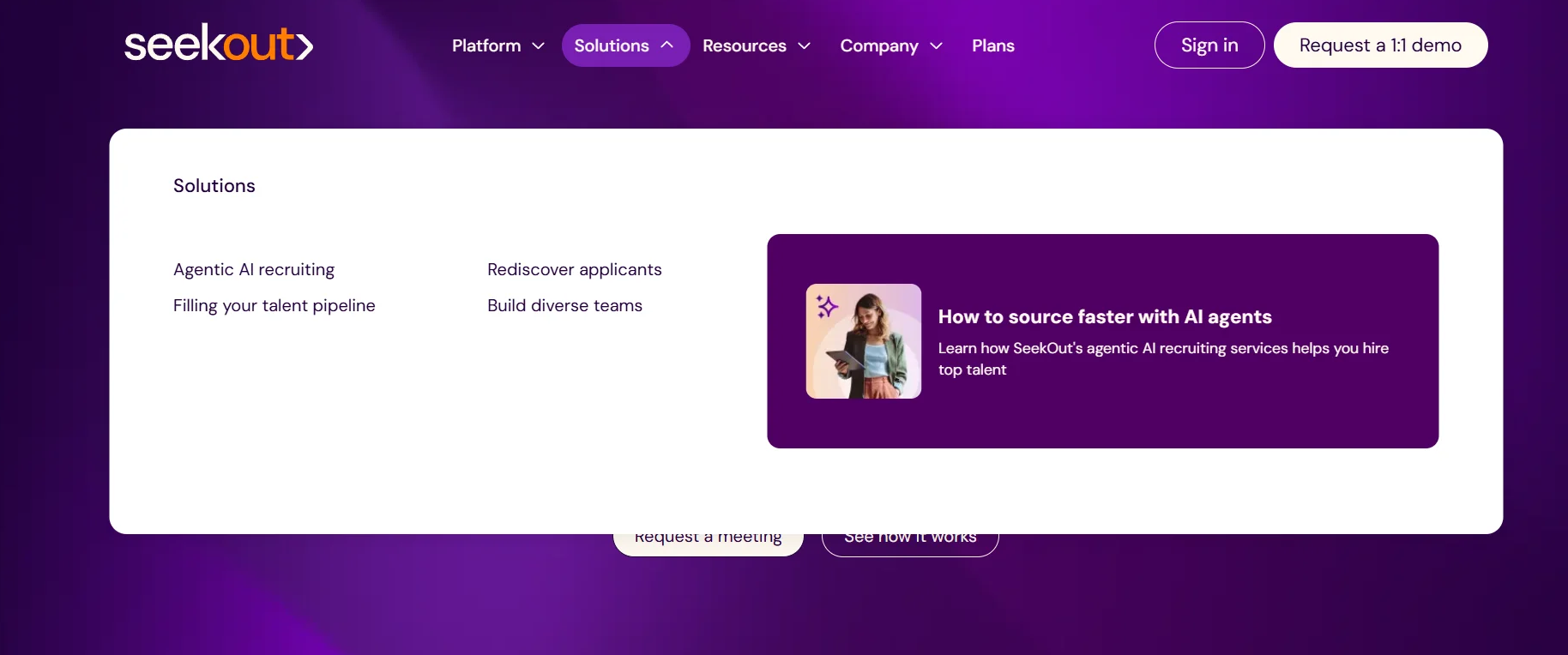Viewport: 1568px width, 655px height.
Task: Click the woman with tablet thumbnail
Action: (864, 341)
